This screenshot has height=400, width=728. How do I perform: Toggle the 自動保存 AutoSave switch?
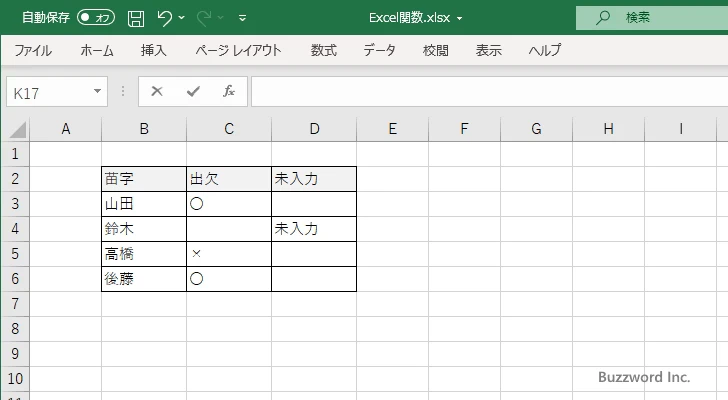[96, 18]
